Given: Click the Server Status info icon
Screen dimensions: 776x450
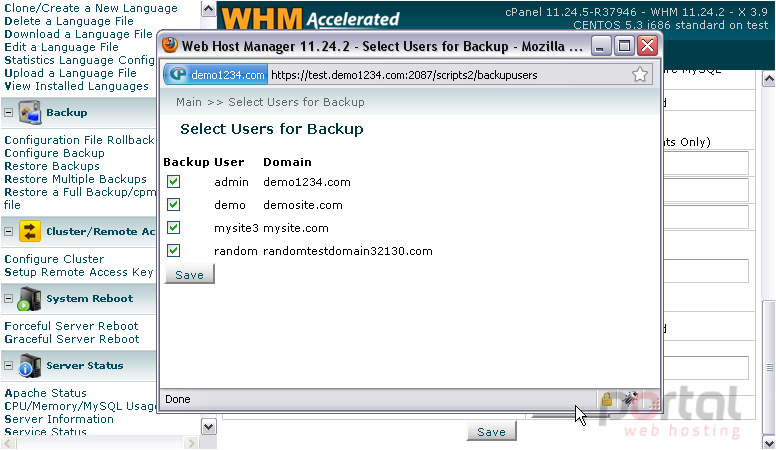Looking at the screenshot, I should 30,366.
